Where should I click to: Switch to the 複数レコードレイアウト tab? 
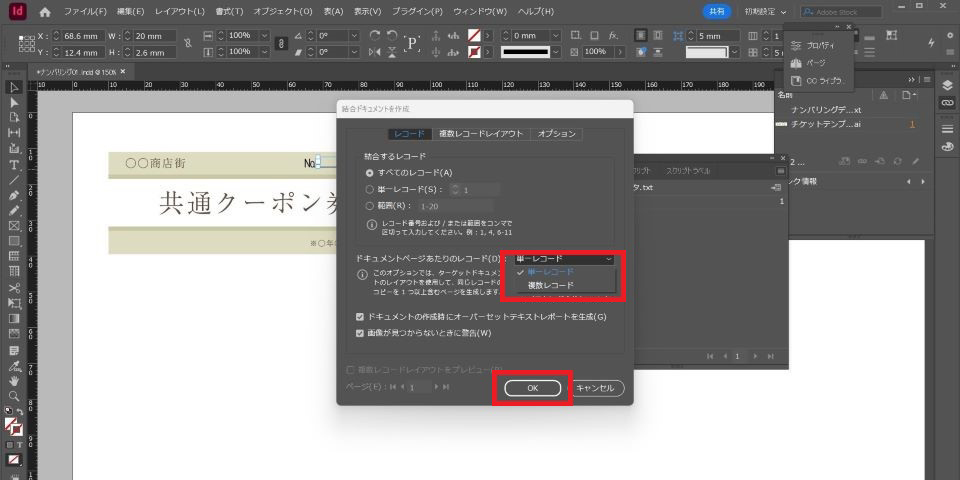coord(481,134)
